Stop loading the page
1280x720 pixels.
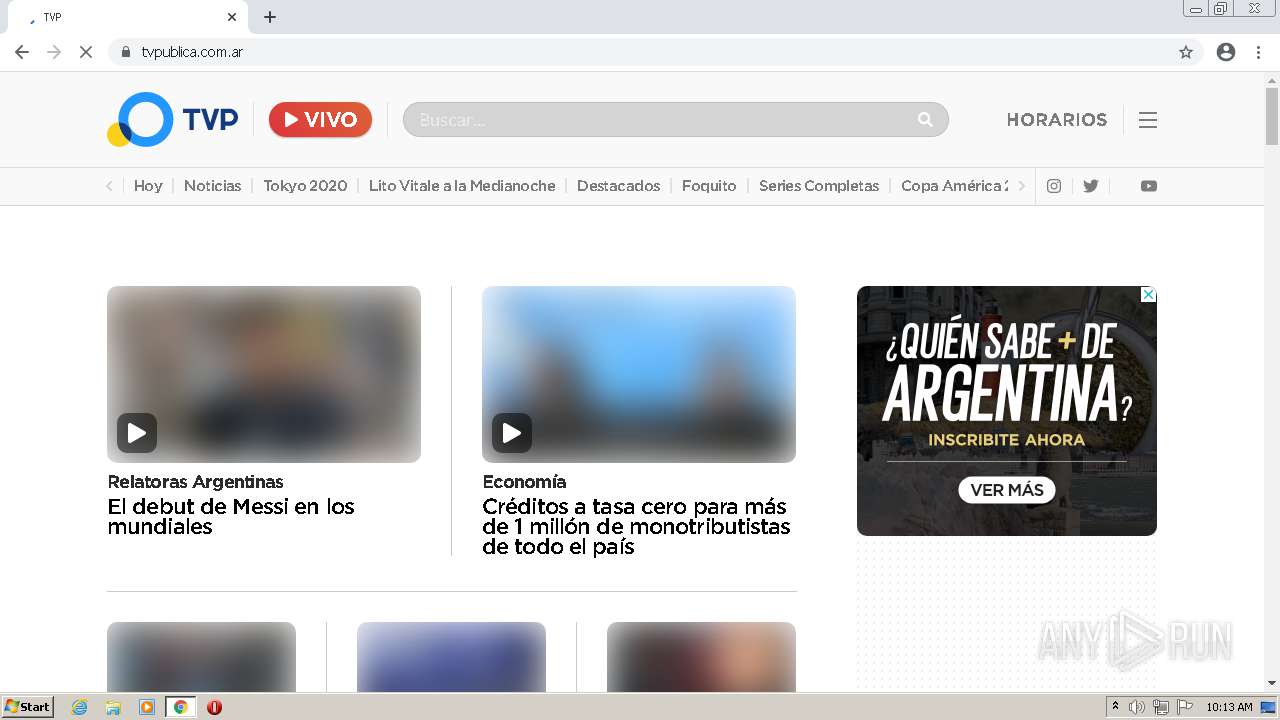(x=86, y=52)
